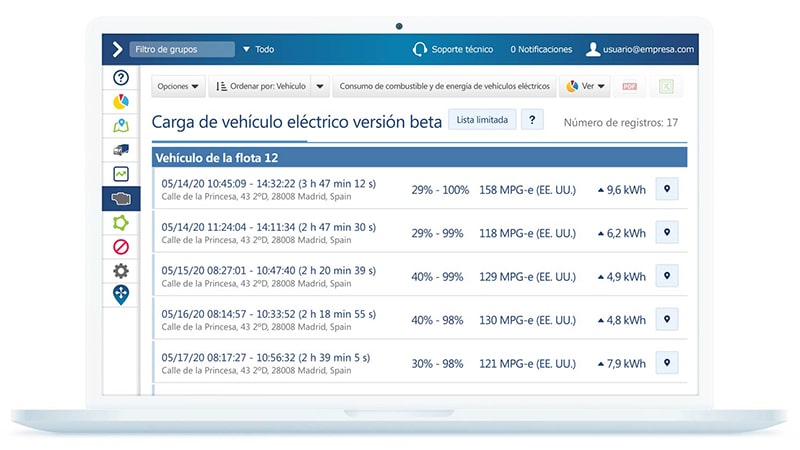This screenshot has width=800, height=450.
Task: Select the truck vehicles sidebar icon
Action: [x=121, y=150]
